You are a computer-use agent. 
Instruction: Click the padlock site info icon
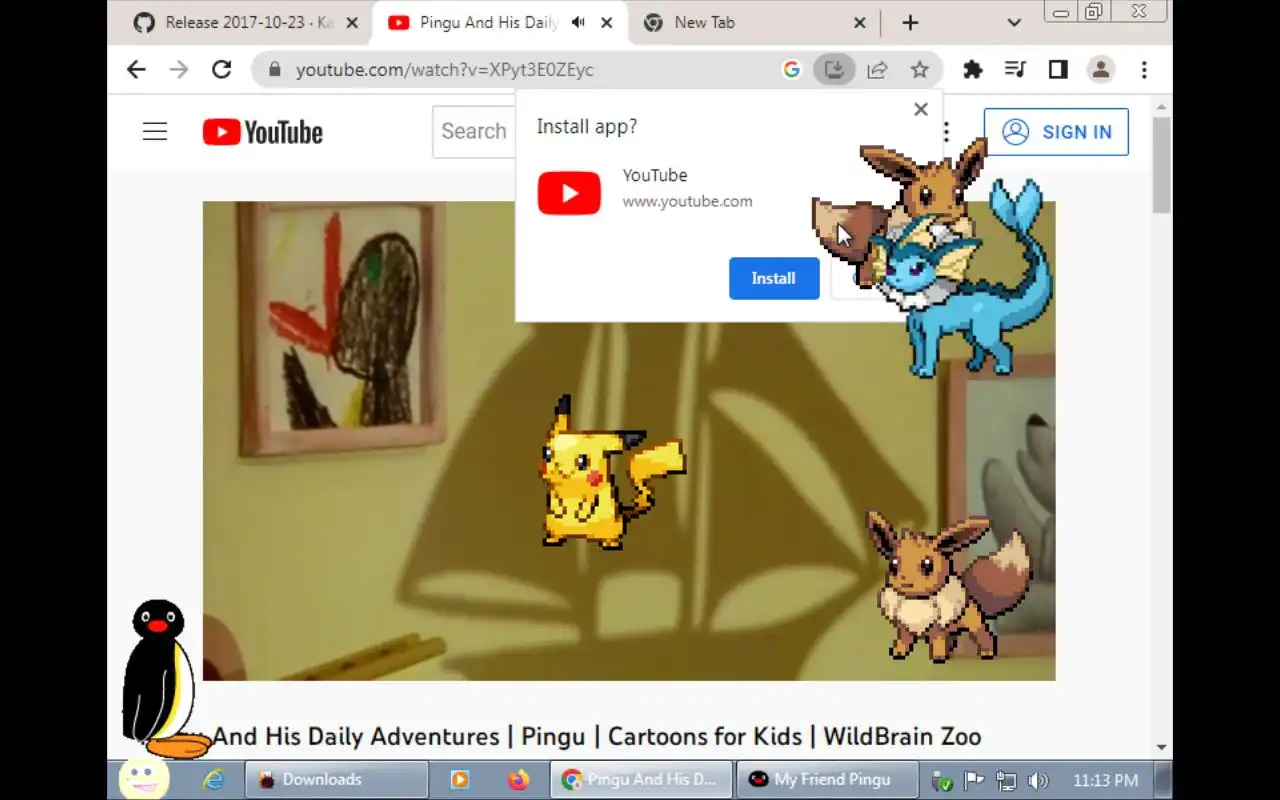point(274,70)
